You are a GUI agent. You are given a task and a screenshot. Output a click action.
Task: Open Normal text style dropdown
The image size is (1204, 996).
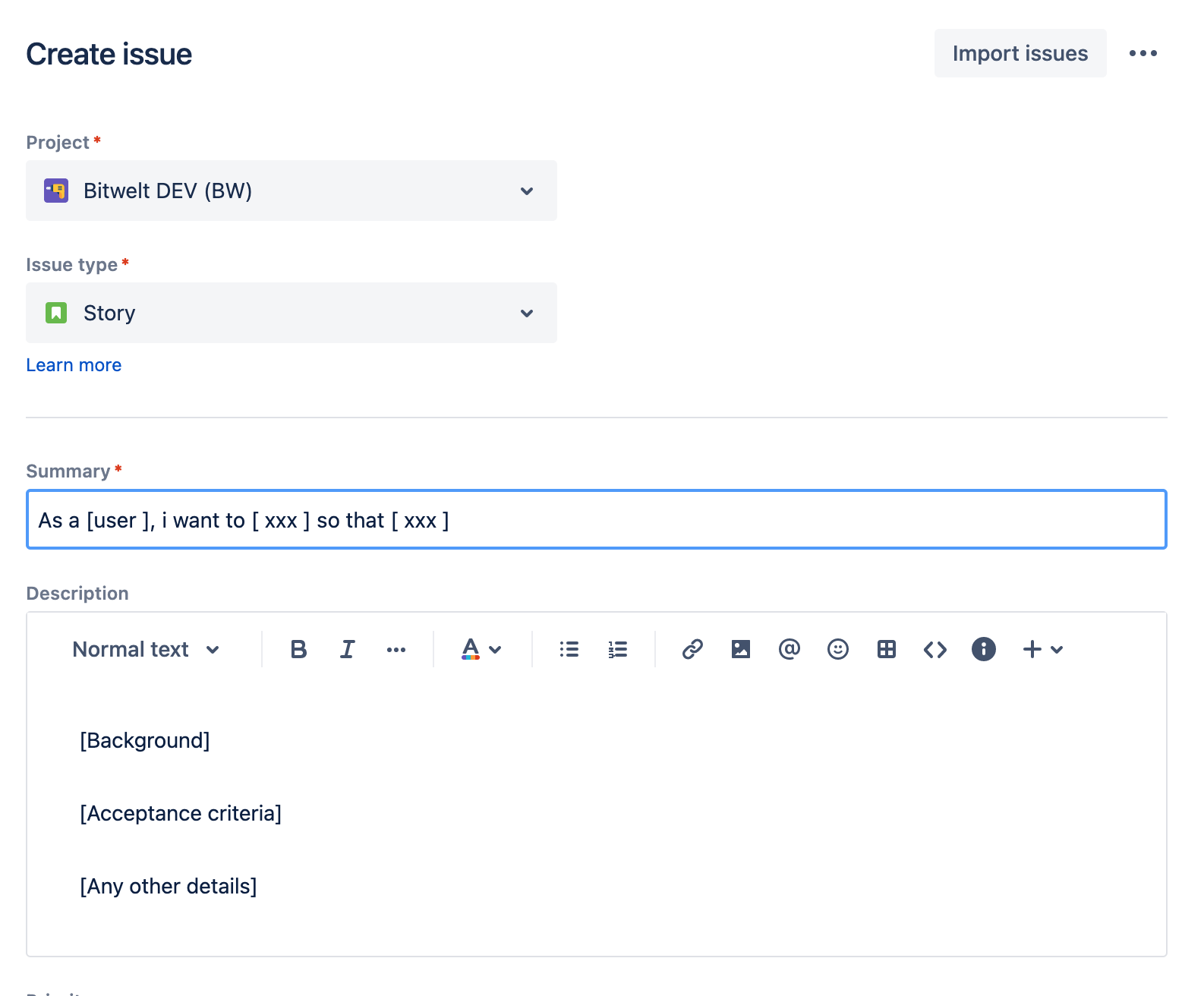(146, 649)
